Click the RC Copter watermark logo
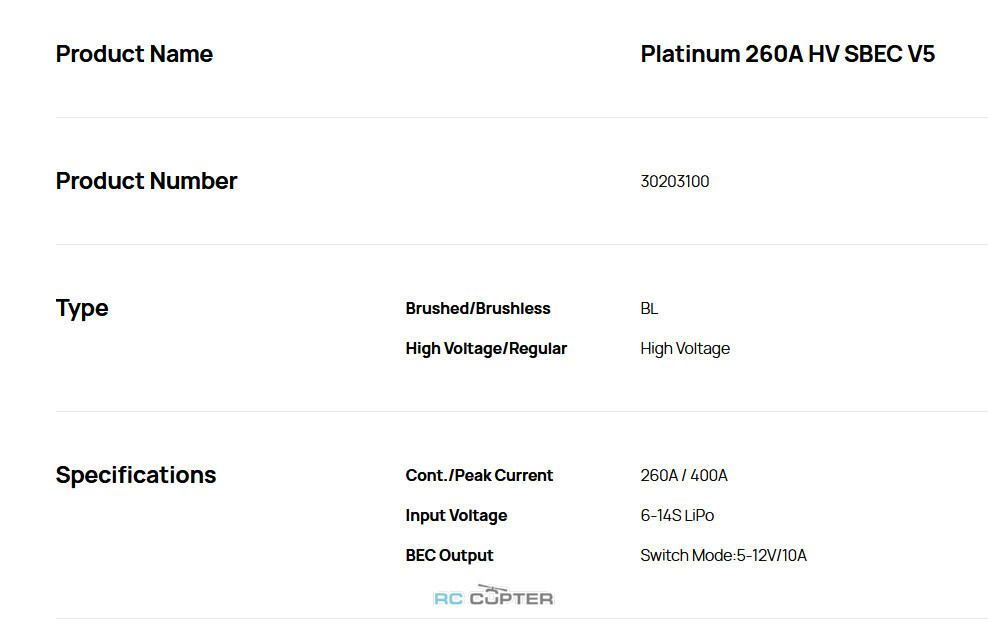 493,595
